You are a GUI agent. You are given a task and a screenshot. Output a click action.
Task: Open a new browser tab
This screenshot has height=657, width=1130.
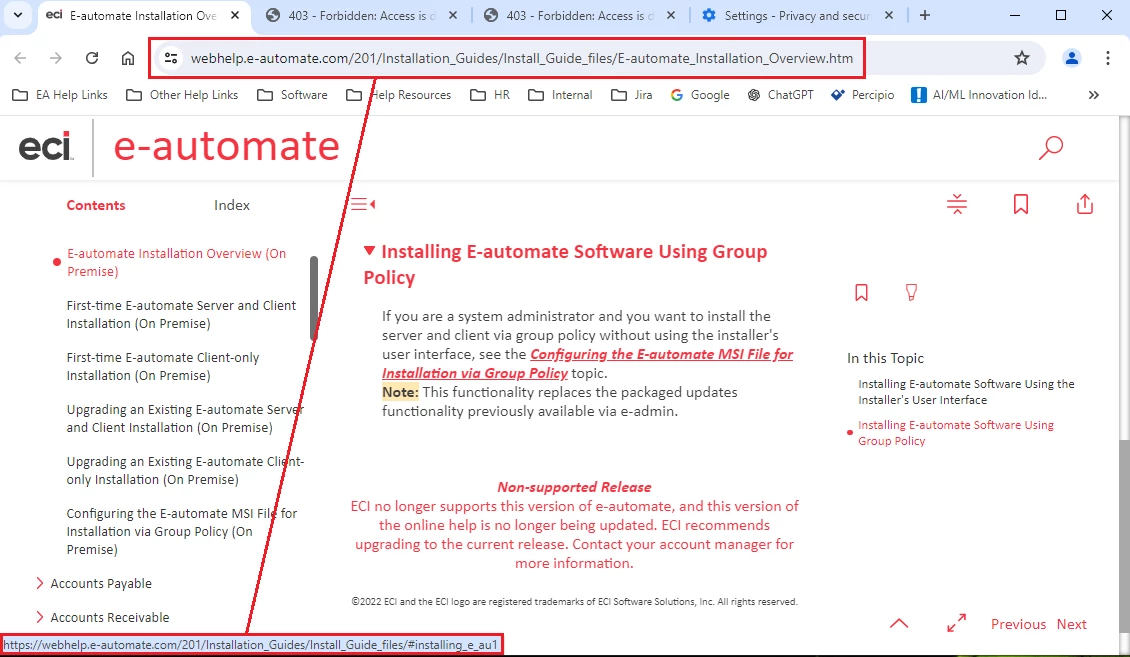[925, 15]
